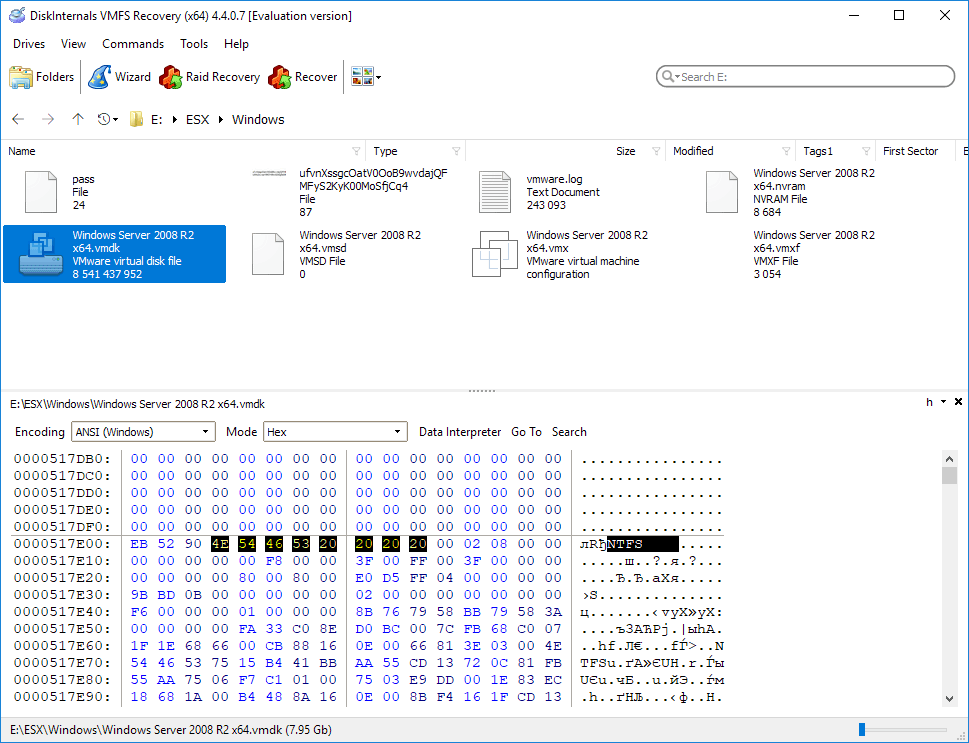969x743 pixels.
Task: Click the Type column filter icon
Action: click(456, 151)
